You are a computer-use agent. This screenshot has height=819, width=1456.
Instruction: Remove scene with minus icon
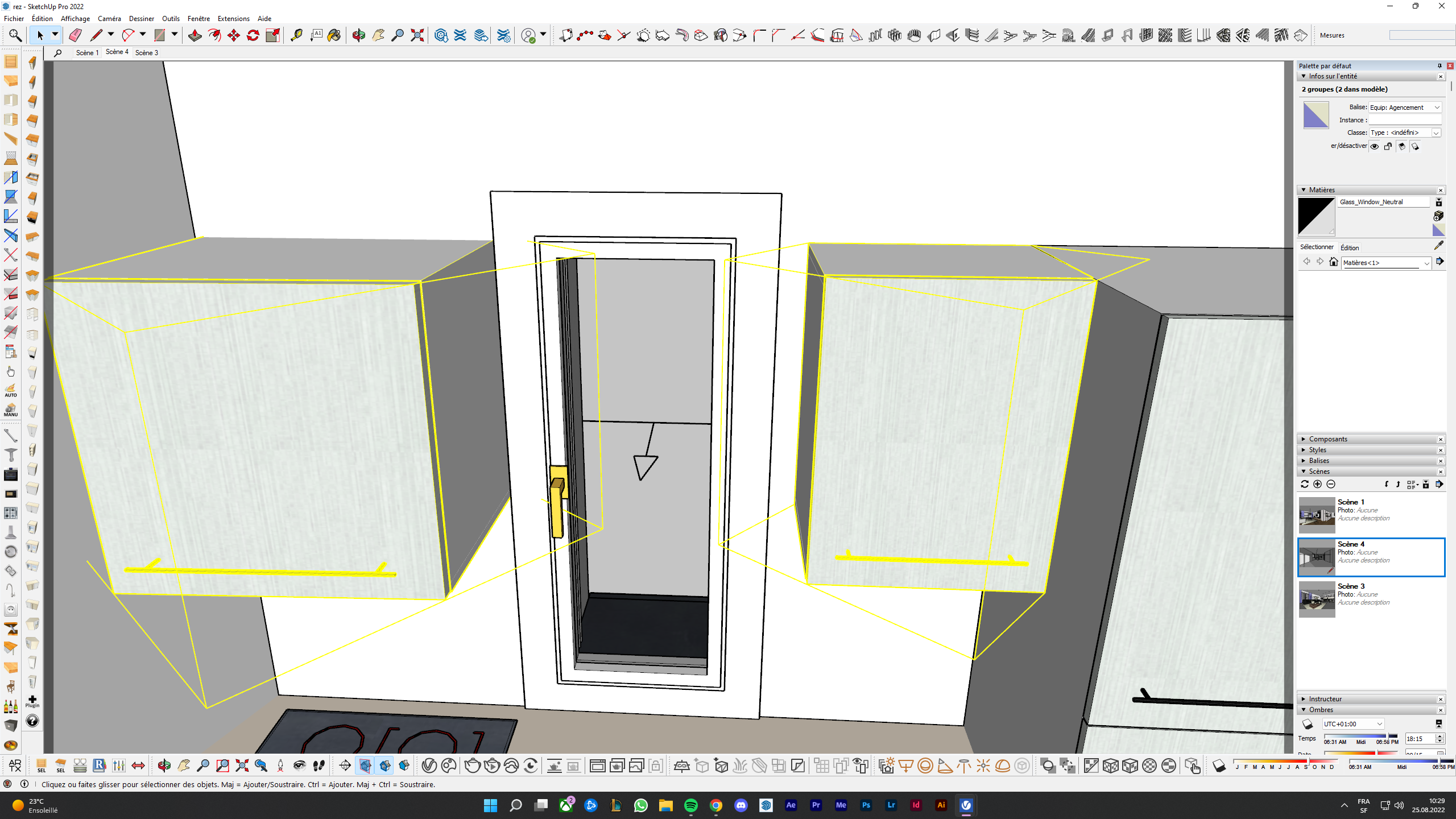point(1331,484)
